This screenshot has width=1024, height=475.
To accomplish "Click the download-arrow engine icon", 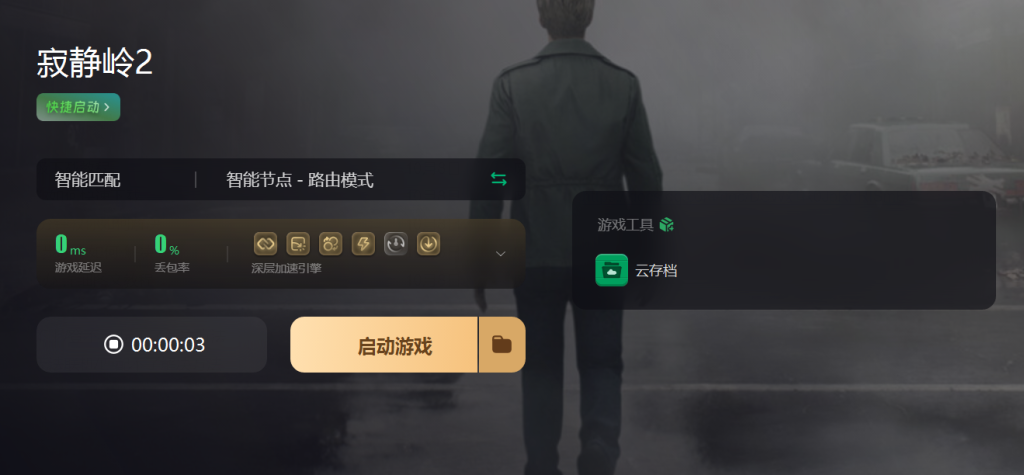I will (428, 244).
